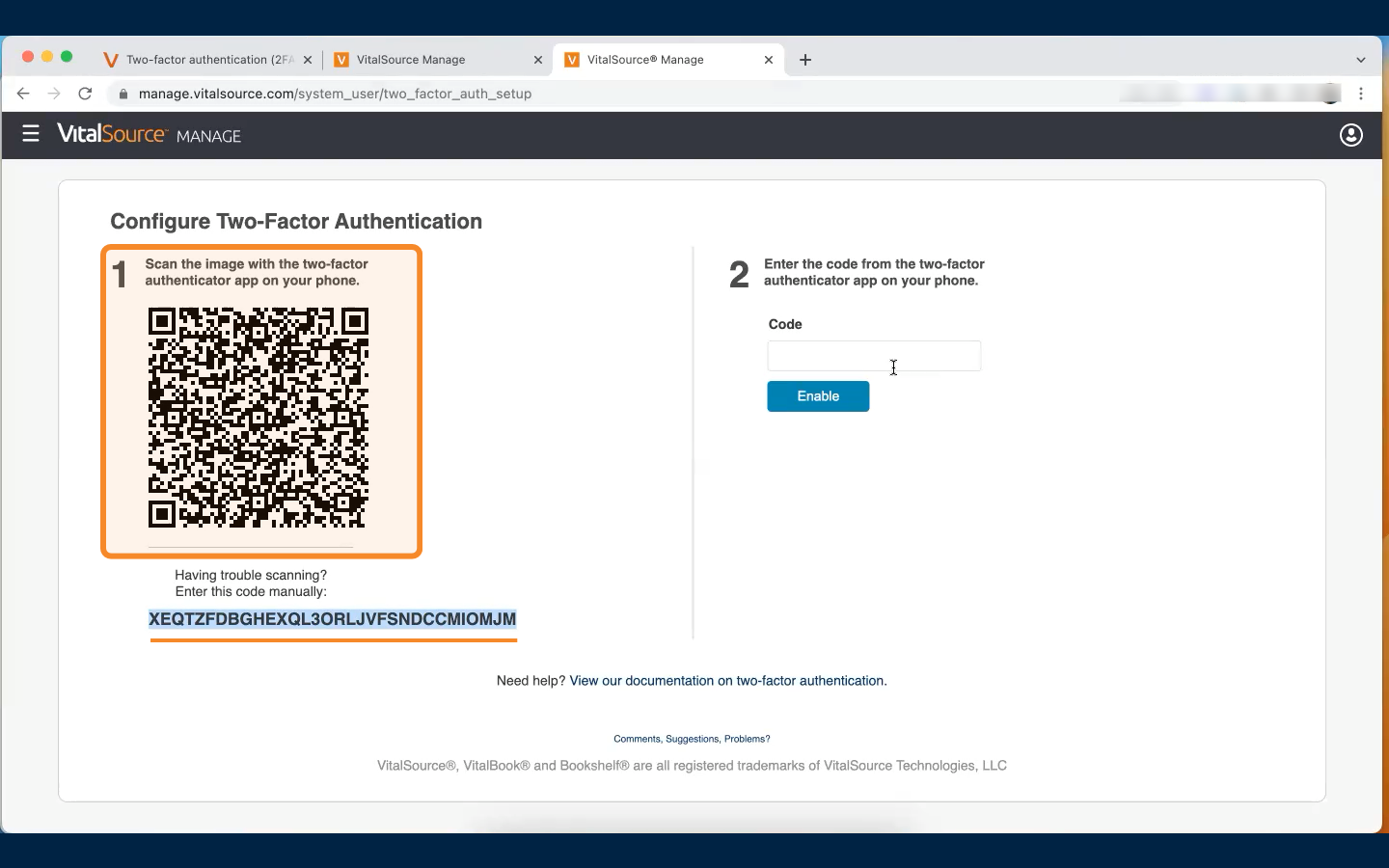Open the hamburger navigation menu
This screenshot has height=868, width=1389.
31,134
